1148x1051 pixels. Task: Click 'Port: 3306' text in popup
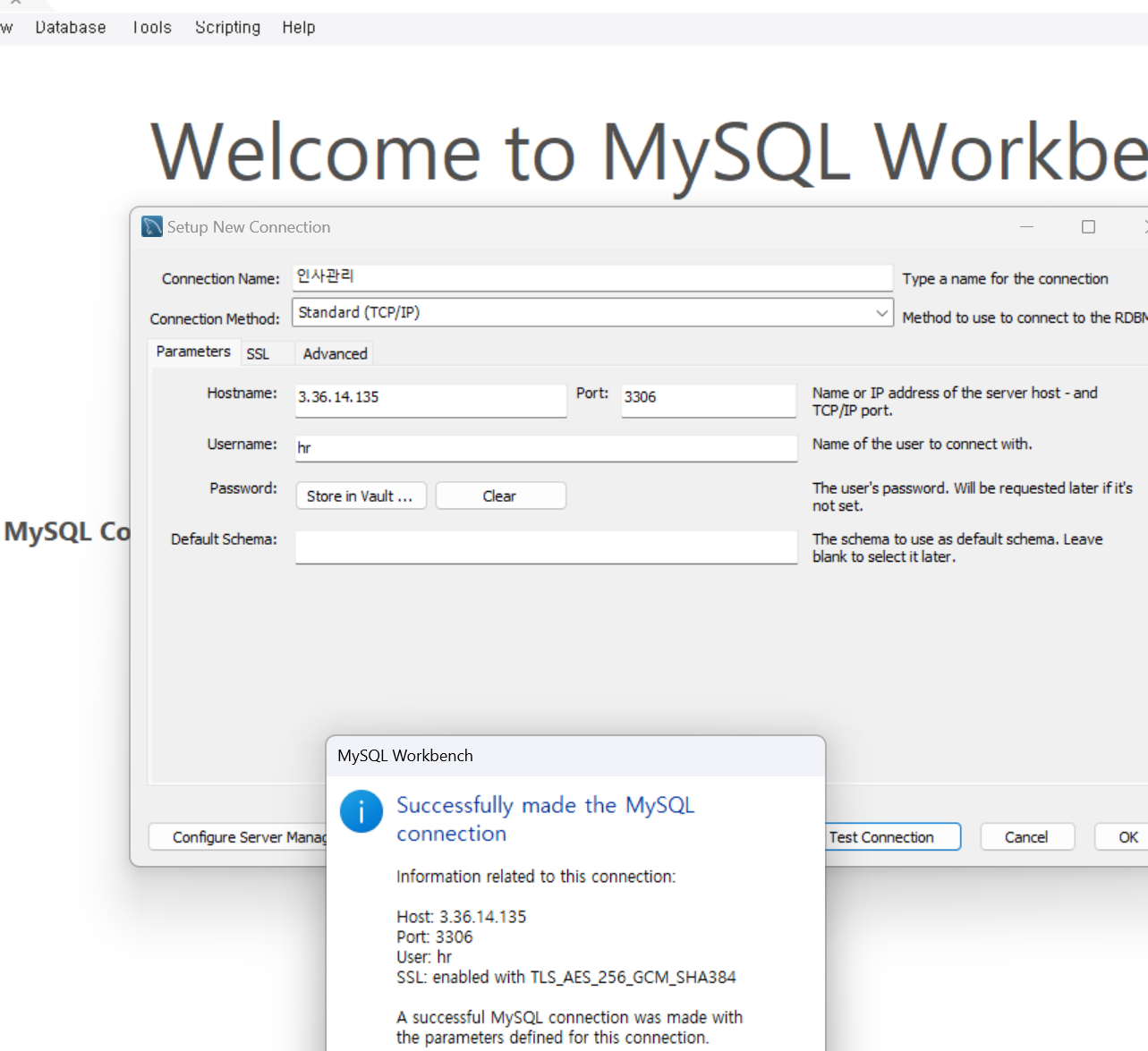(x=435, y=937)
